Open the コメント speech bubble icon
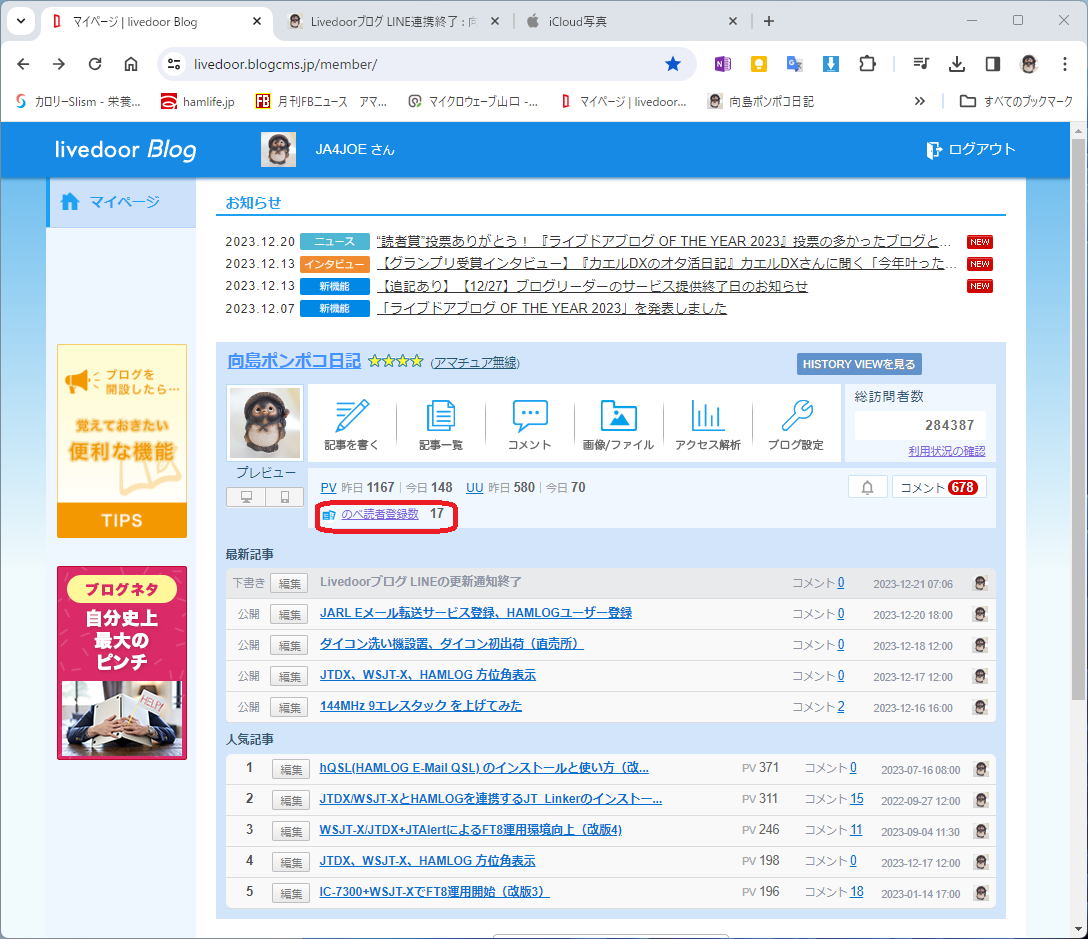1088x939 pixels. click(x=529, y=416)
